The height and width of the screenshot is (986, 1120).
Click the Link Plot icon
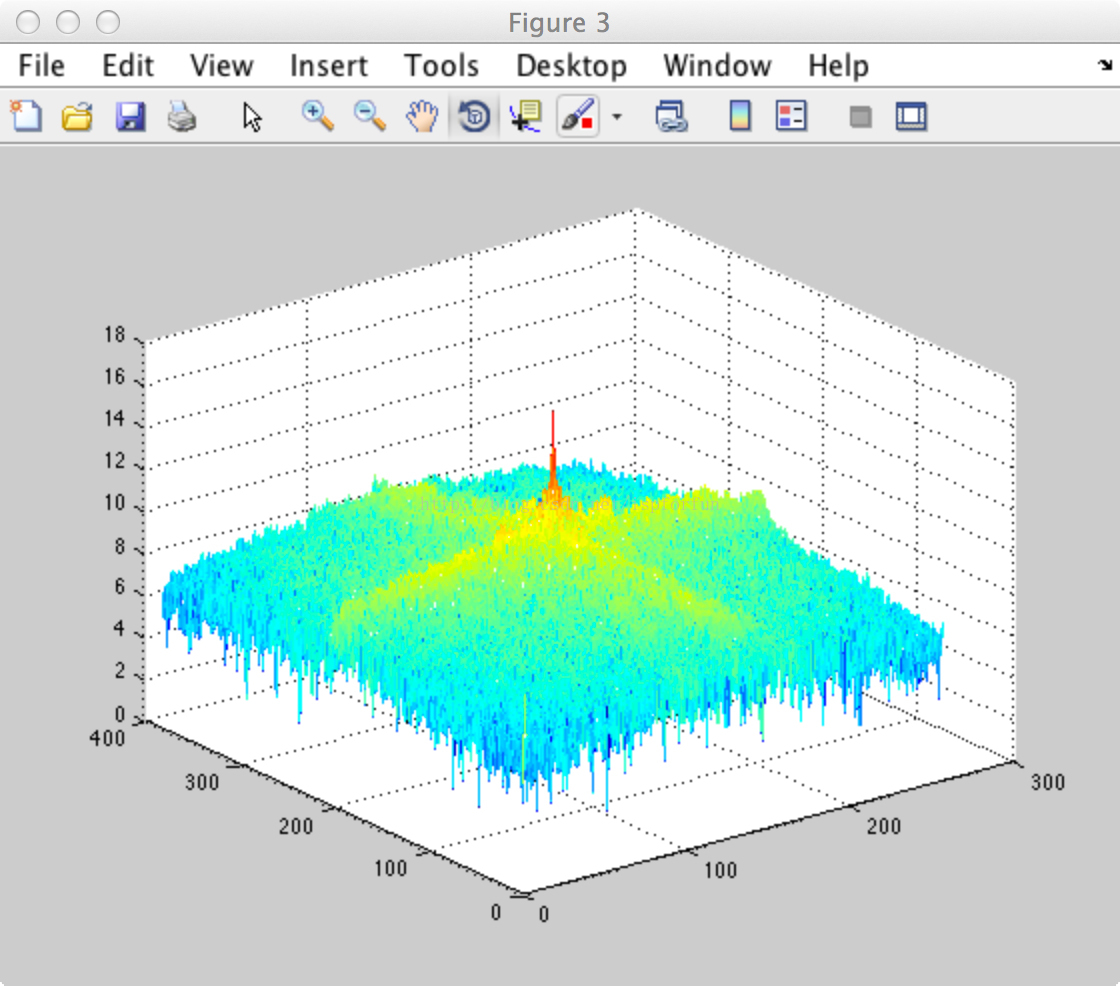(x=671, y=116)
